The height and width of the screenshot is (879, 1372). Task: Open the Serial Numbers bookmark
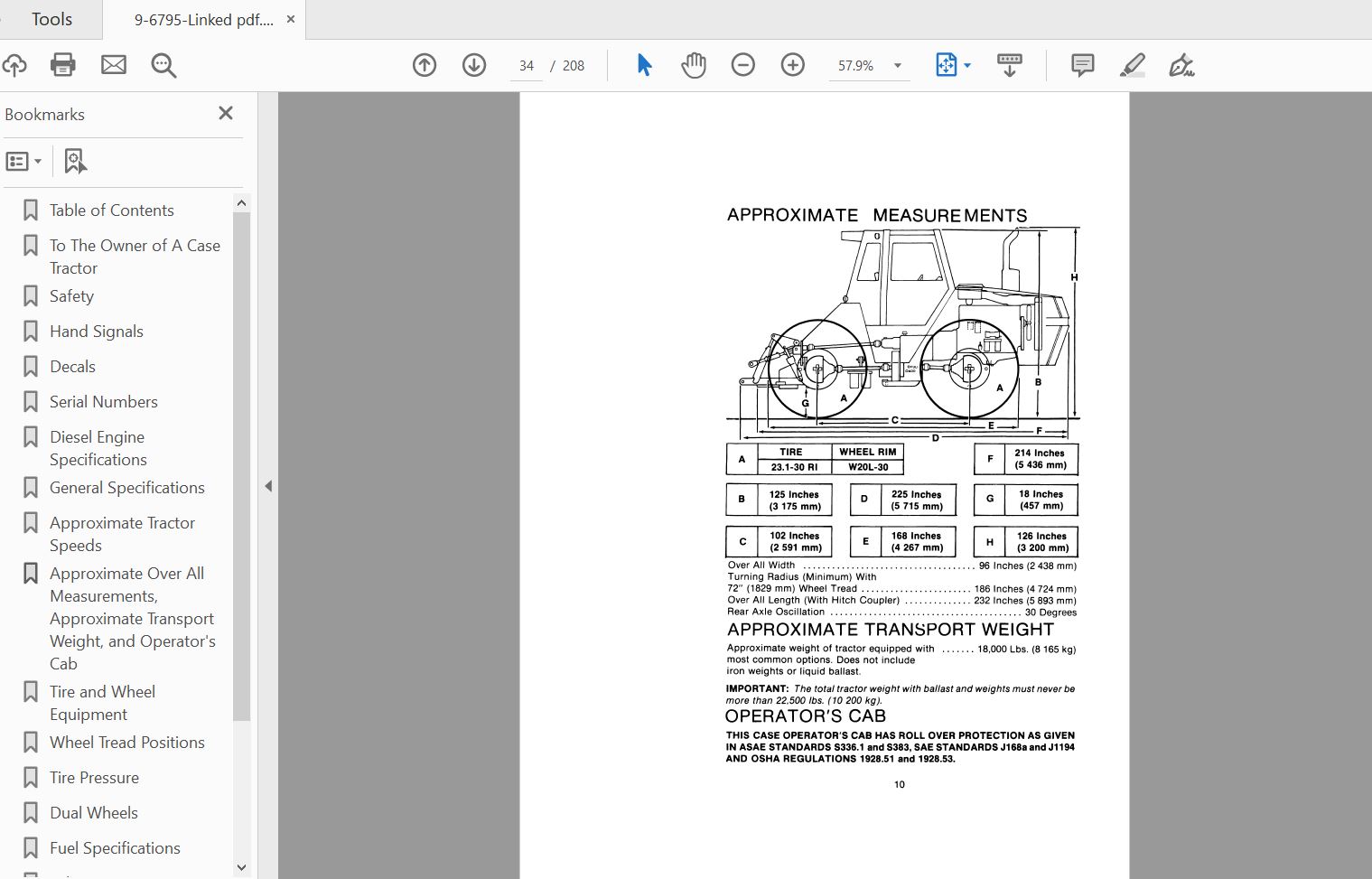(x=103, y=401)
